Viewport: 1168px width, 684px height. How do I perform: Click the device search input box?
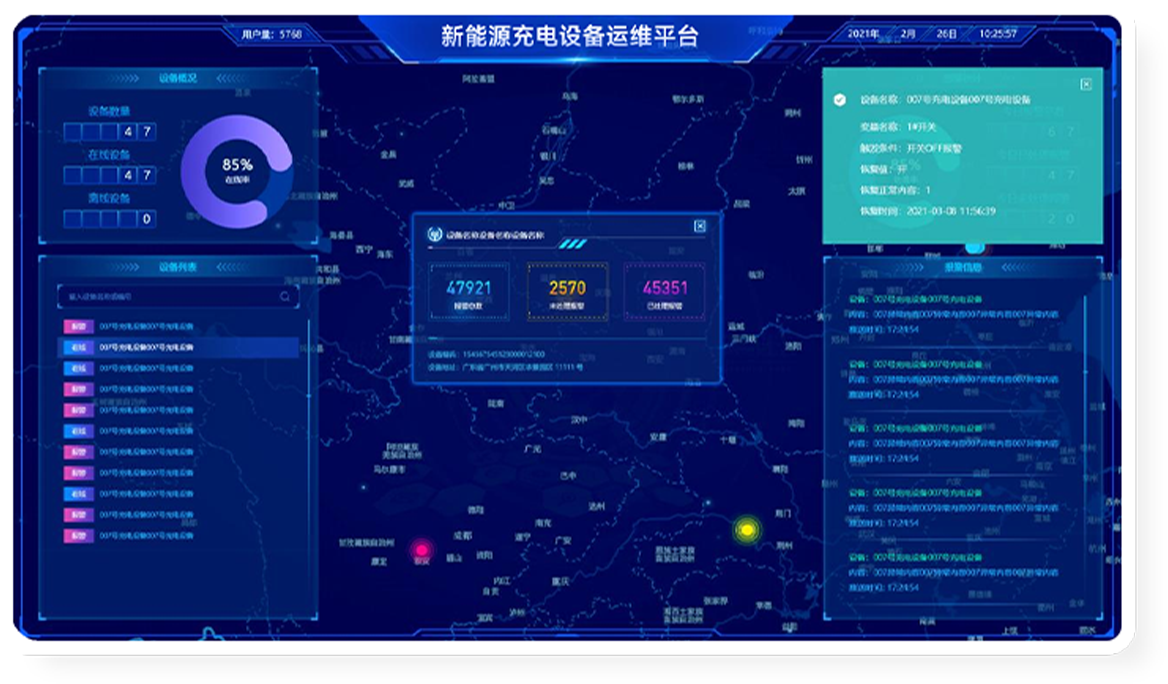point(175,295)
